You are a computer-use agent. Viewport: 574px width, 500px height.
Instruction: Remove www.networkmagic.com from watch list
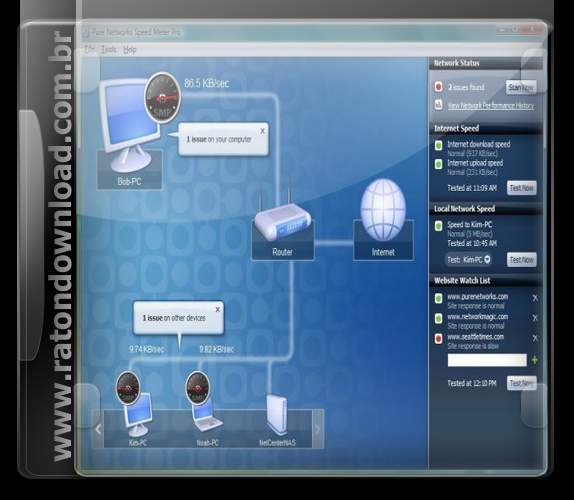click(535, 318)
